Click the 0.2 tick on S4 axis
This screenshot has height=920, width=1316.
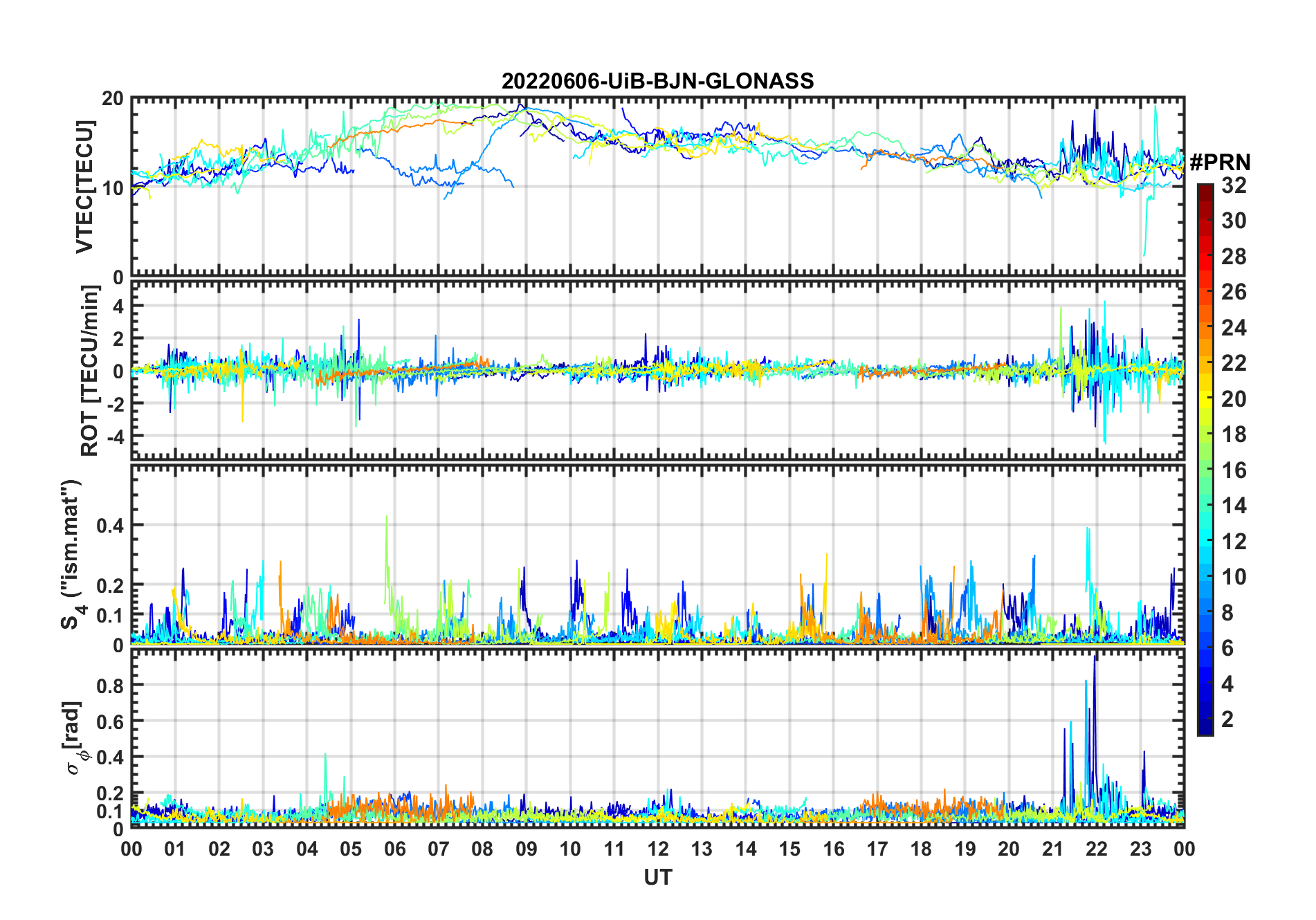(x=109, y=585)
